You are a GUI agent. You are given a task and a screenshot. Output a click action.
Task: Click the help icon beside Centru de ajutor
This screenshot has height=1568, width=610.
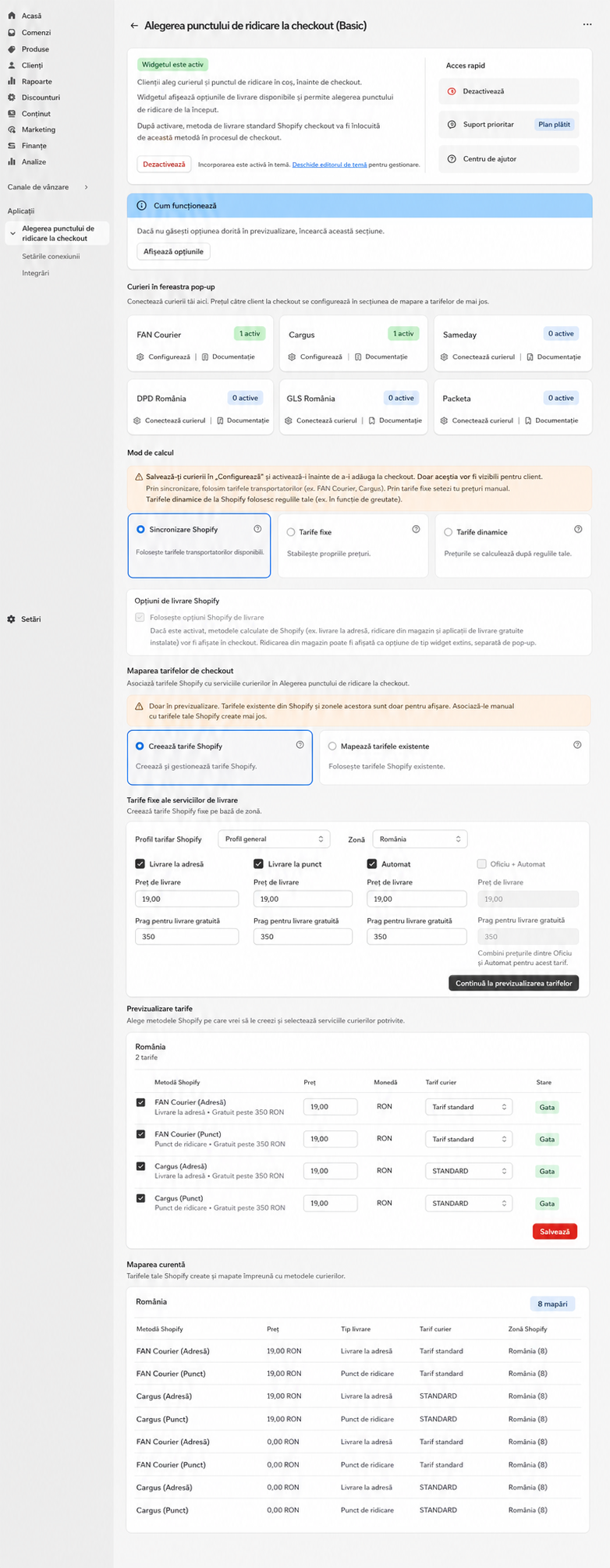[452, 159]
